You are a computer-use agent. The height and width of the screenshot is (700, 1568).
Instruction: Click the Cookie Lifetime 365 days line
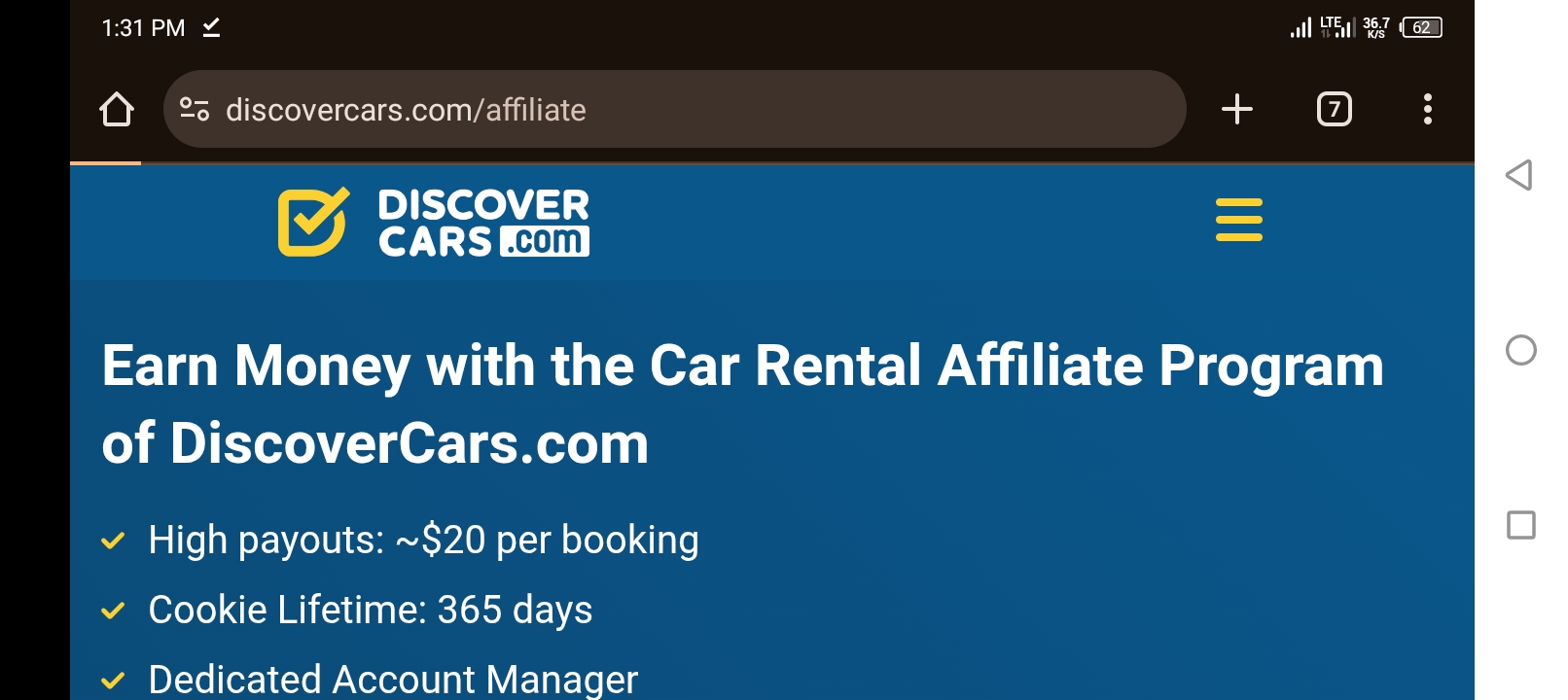point(370,610)
